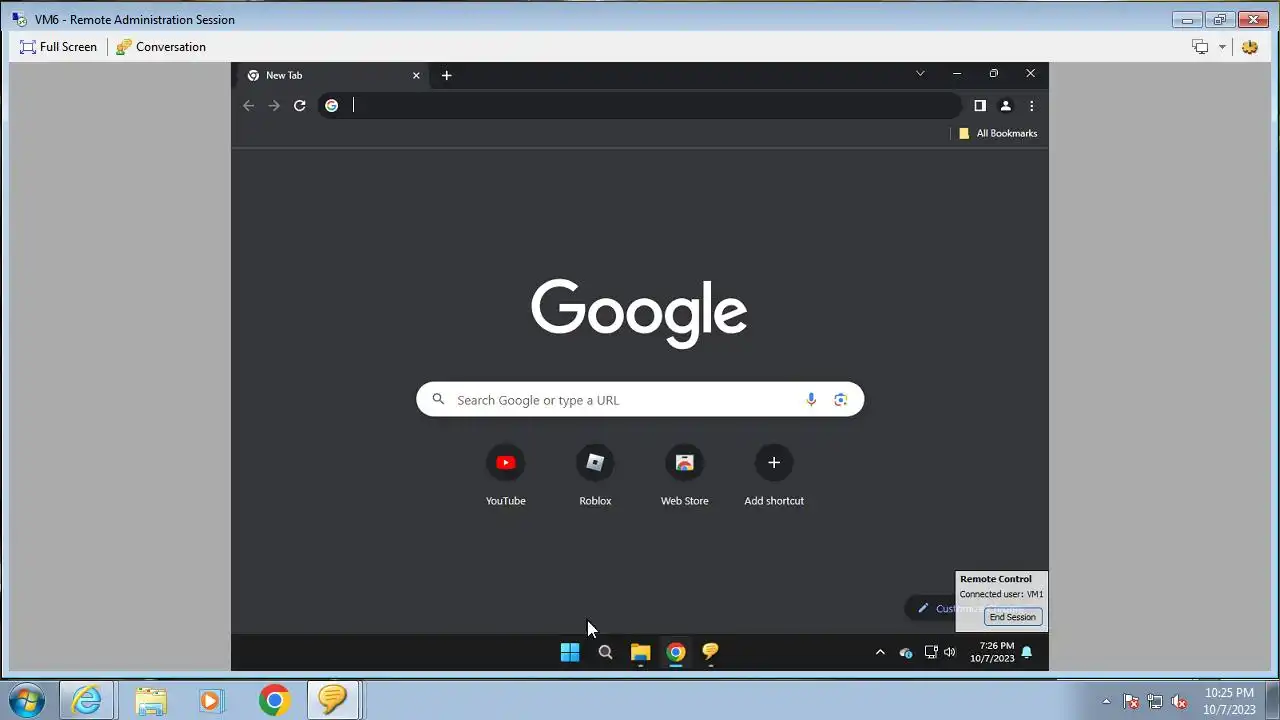Click the Search Google or type a URL box
The image size is (1280, 720).
640,400
